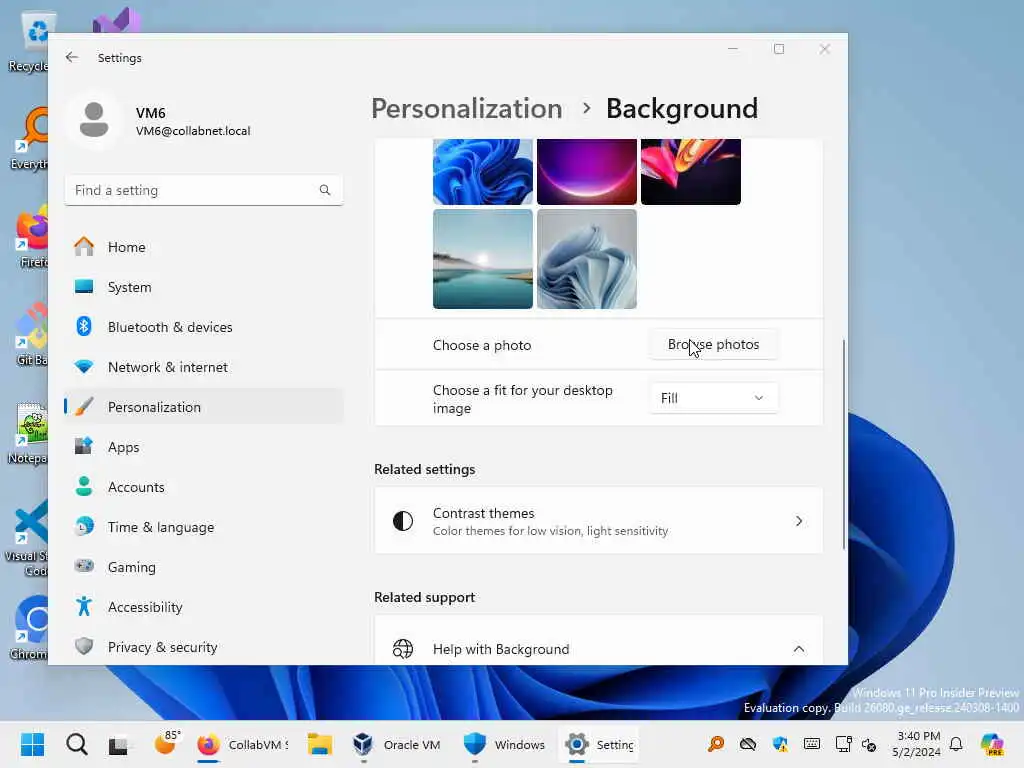Click the Contrast themes chevron arrow

pos(799,521)
